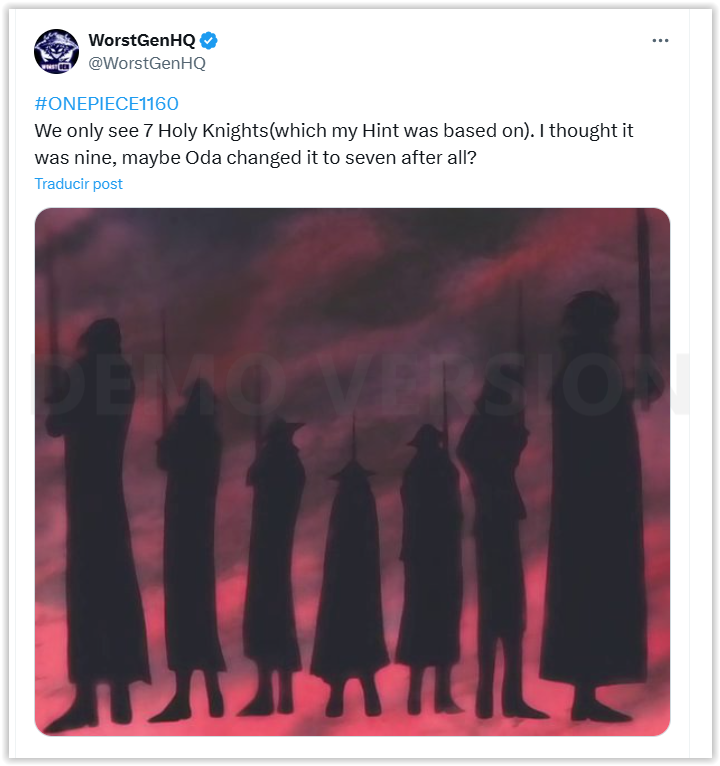Open the three-dot more options menu
Viewport: 720px width, 766px height.
[x=660, y=41]
